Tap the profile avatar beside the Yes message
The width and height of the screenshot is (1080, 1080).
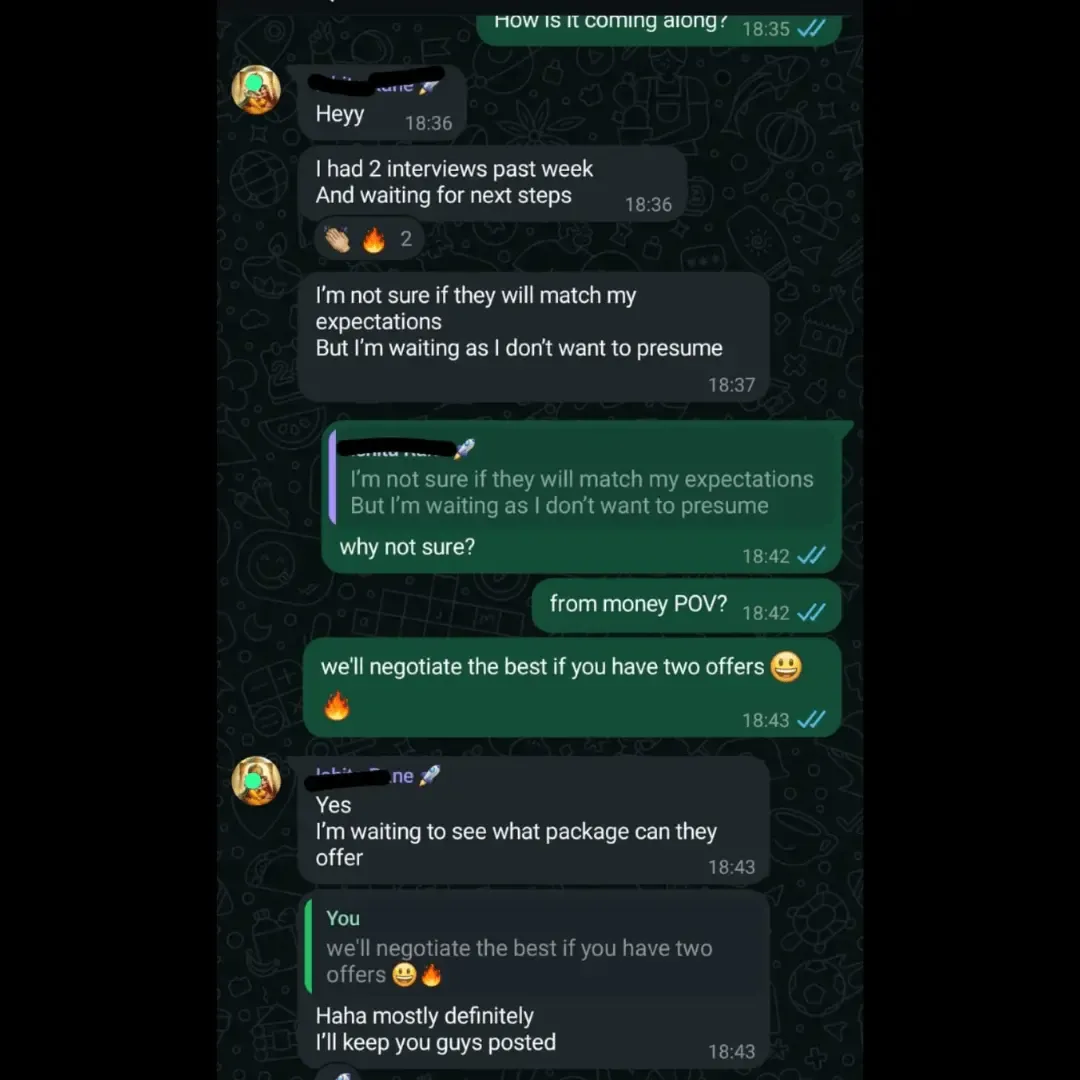(256, 781)
